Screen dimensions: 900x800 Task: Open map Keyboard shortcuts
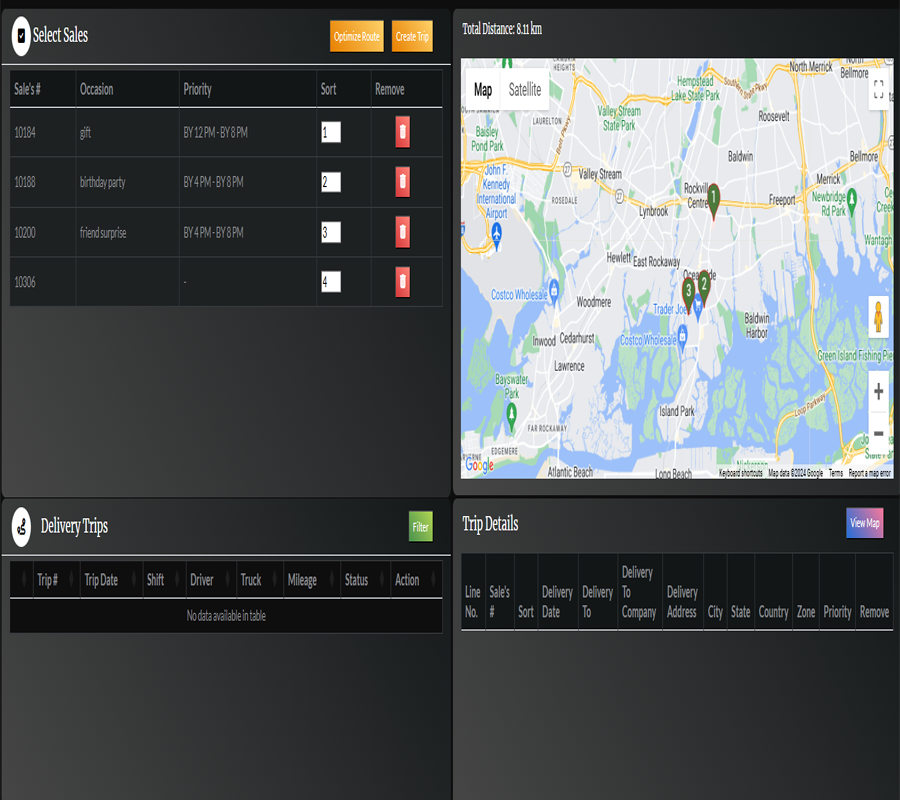(x=740, y=473)
